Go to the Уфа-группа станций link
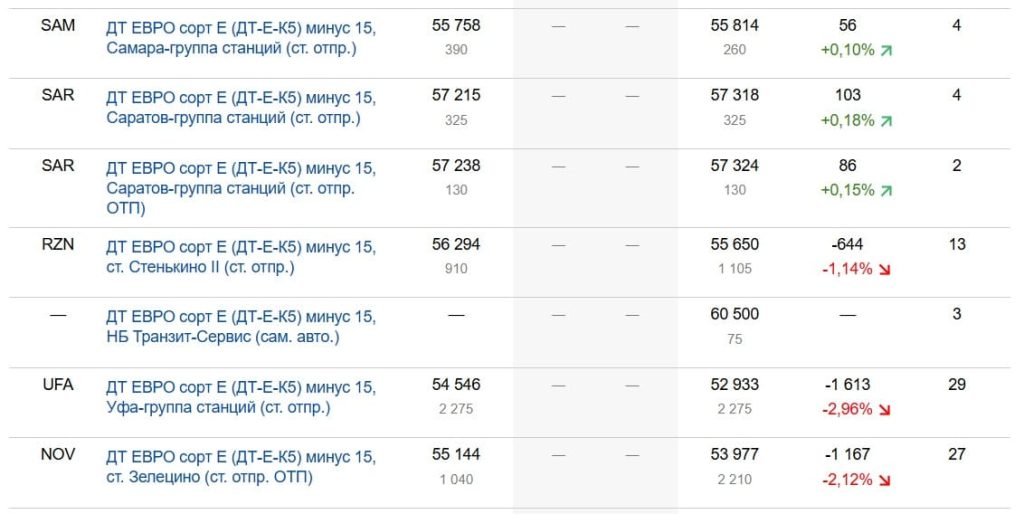Image resolution: width=1024 pixels, height=514 pixels. click(240, 397)
